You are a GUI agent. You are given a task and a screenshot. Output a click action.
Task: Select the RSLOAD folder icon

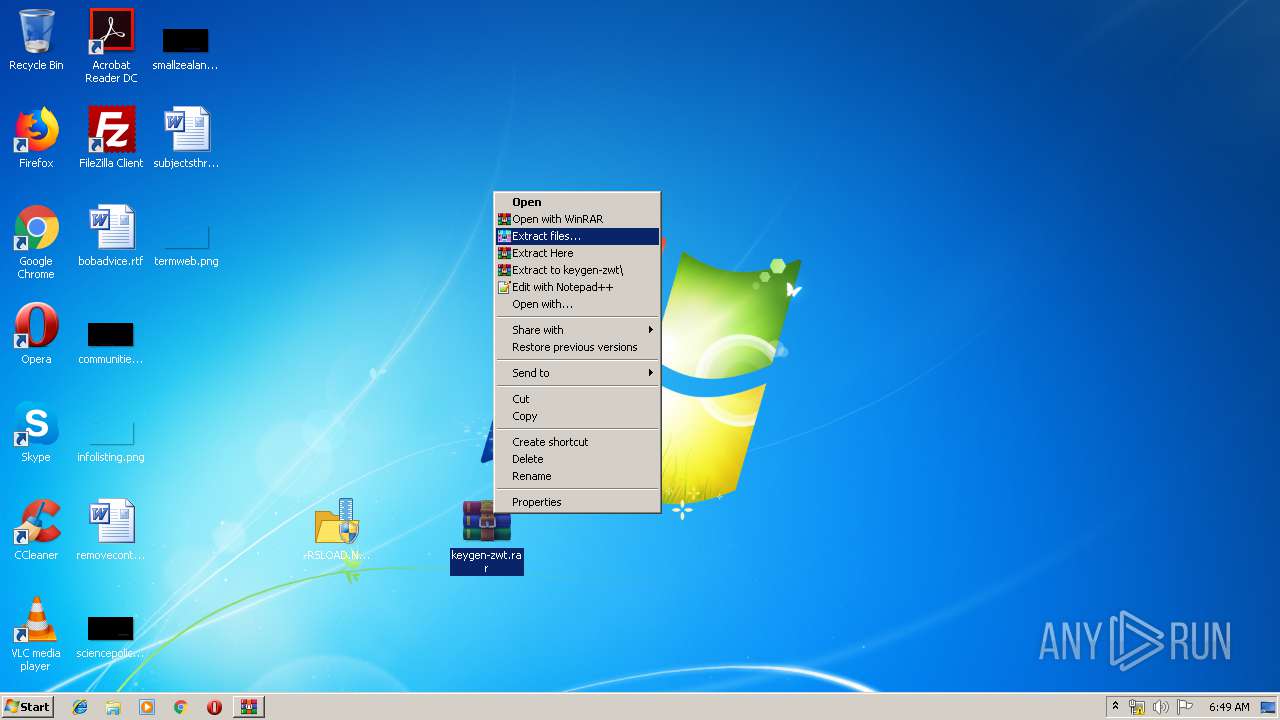pyautogui.click(x=337, y=530)
